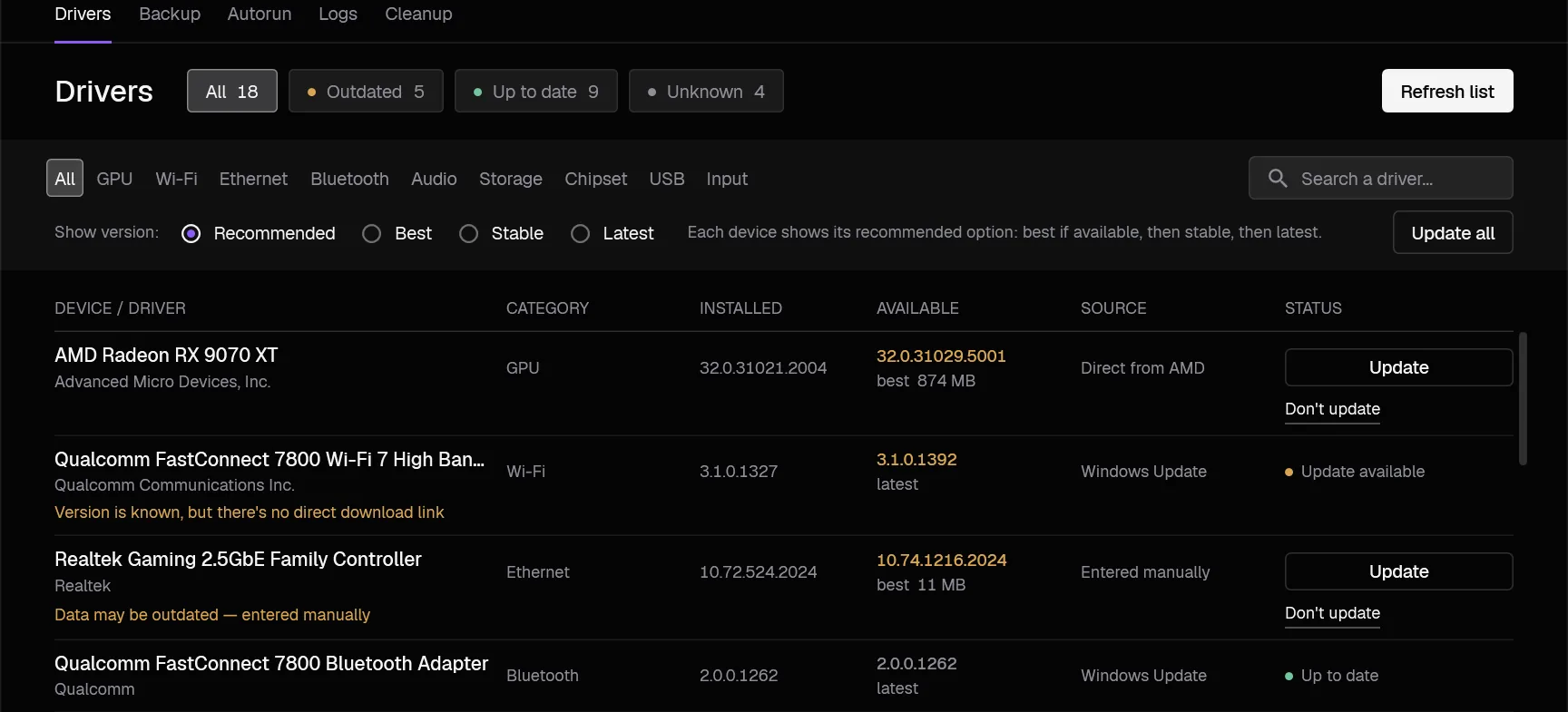Click the search magnifier icon

click(1278, 179)
